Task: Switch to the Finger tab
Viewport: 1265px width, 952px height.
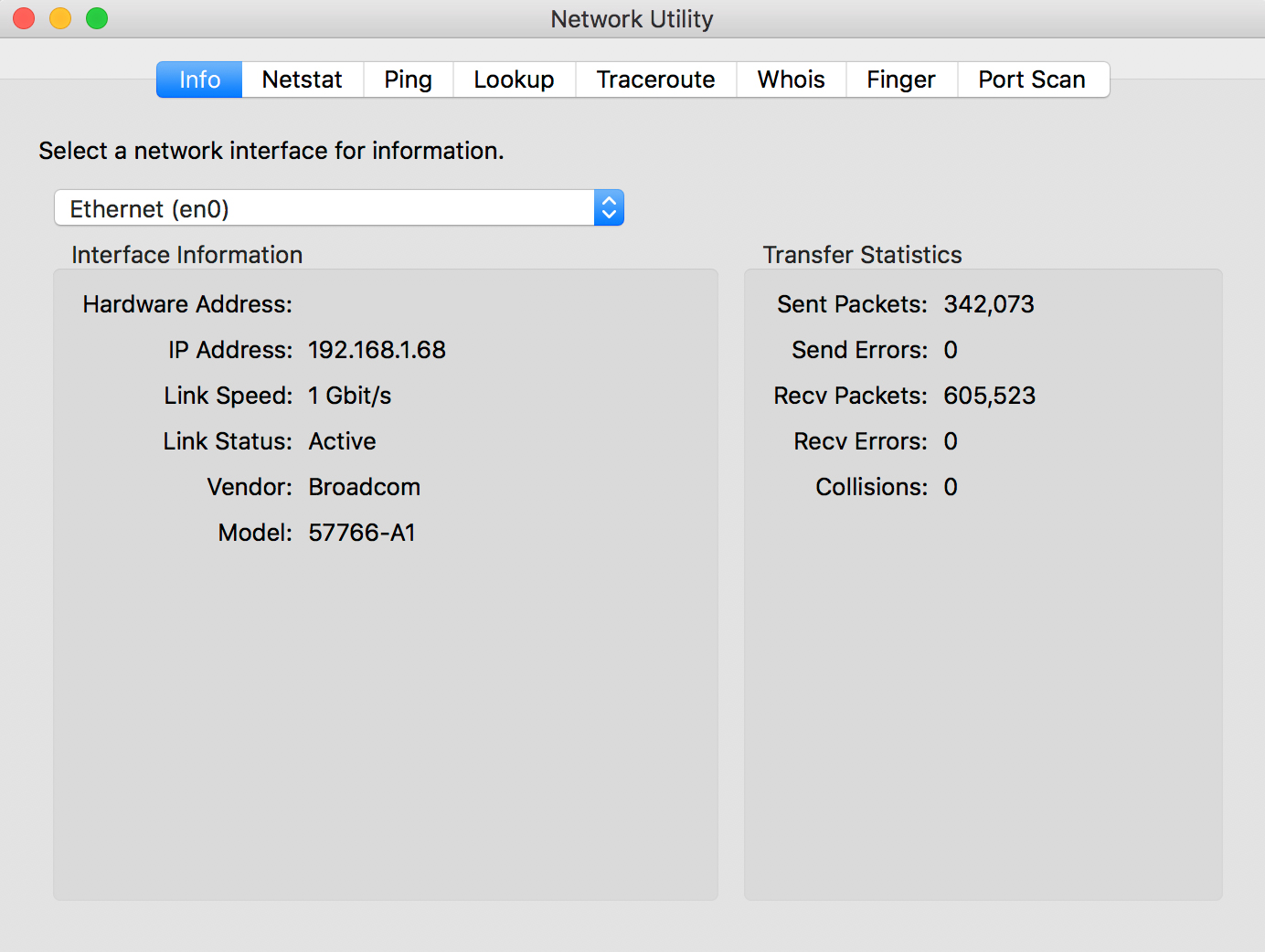Action: [900, 79]
